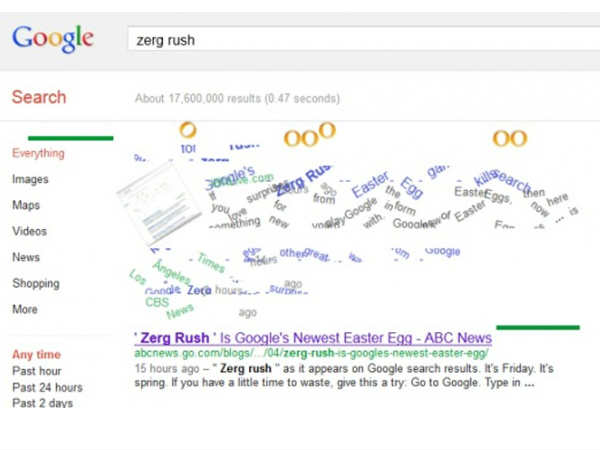
Task: Expand the More search categories
Action: (x=25, y=309)
